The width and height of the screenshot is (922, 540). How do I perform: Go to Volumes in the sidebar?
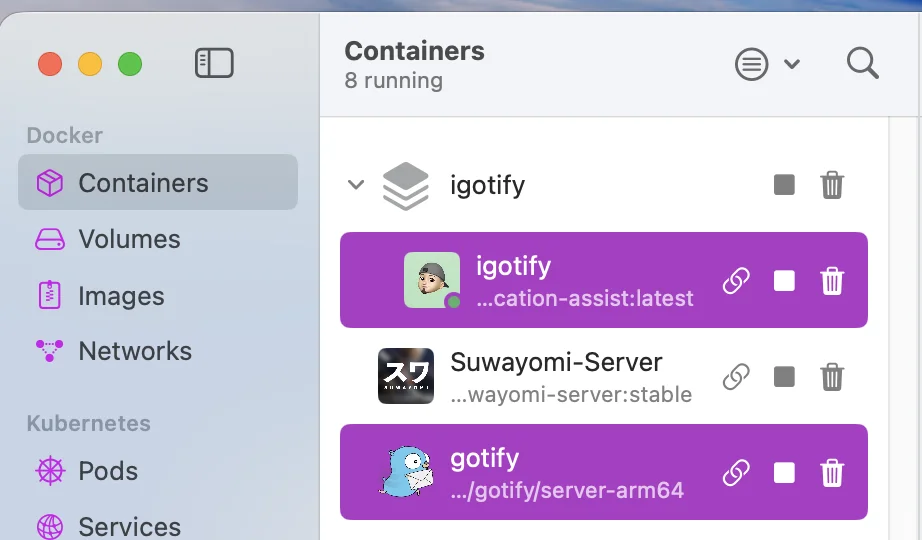129,239
